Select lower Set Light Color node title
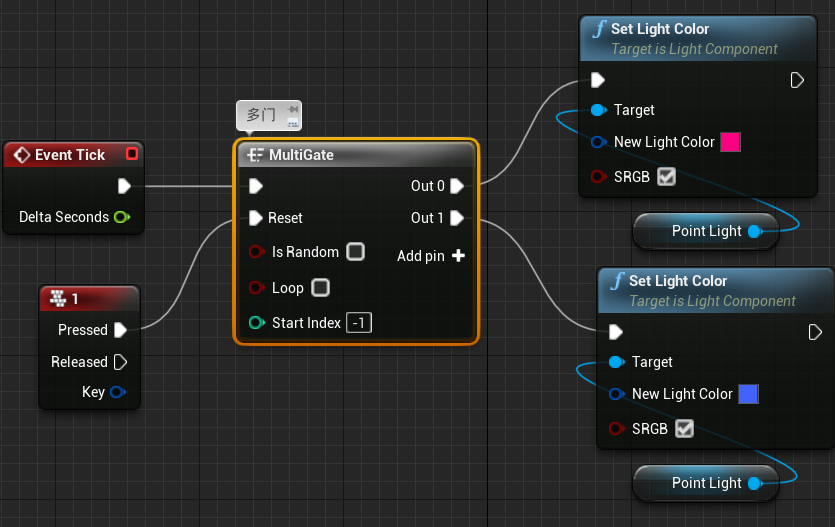Image resolution: width=835 pixels, height=527 pixels. pos(678,281)
